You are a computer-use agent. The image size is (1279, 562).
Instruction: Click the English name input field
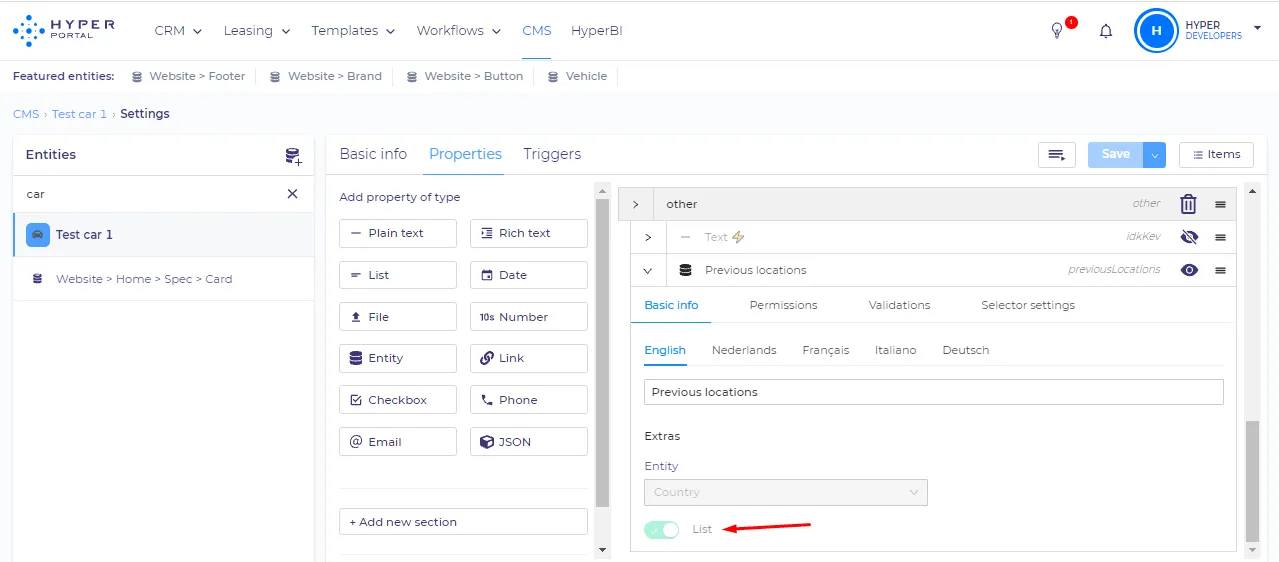tap(934, 392)
